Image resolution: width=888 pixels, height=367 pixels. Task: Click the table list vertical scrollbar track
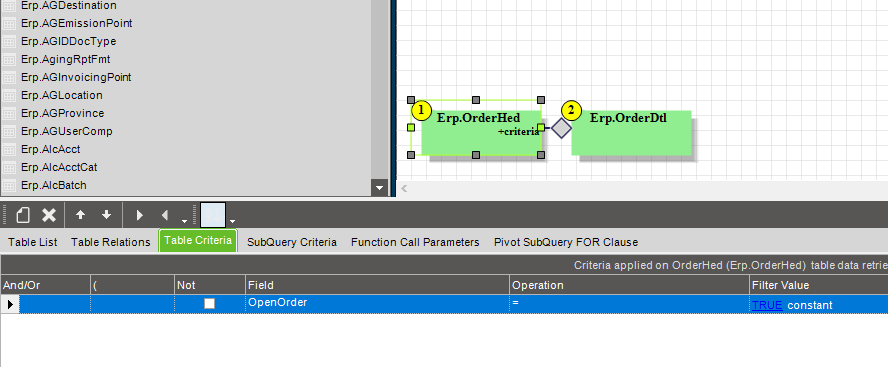coord(379,89)
